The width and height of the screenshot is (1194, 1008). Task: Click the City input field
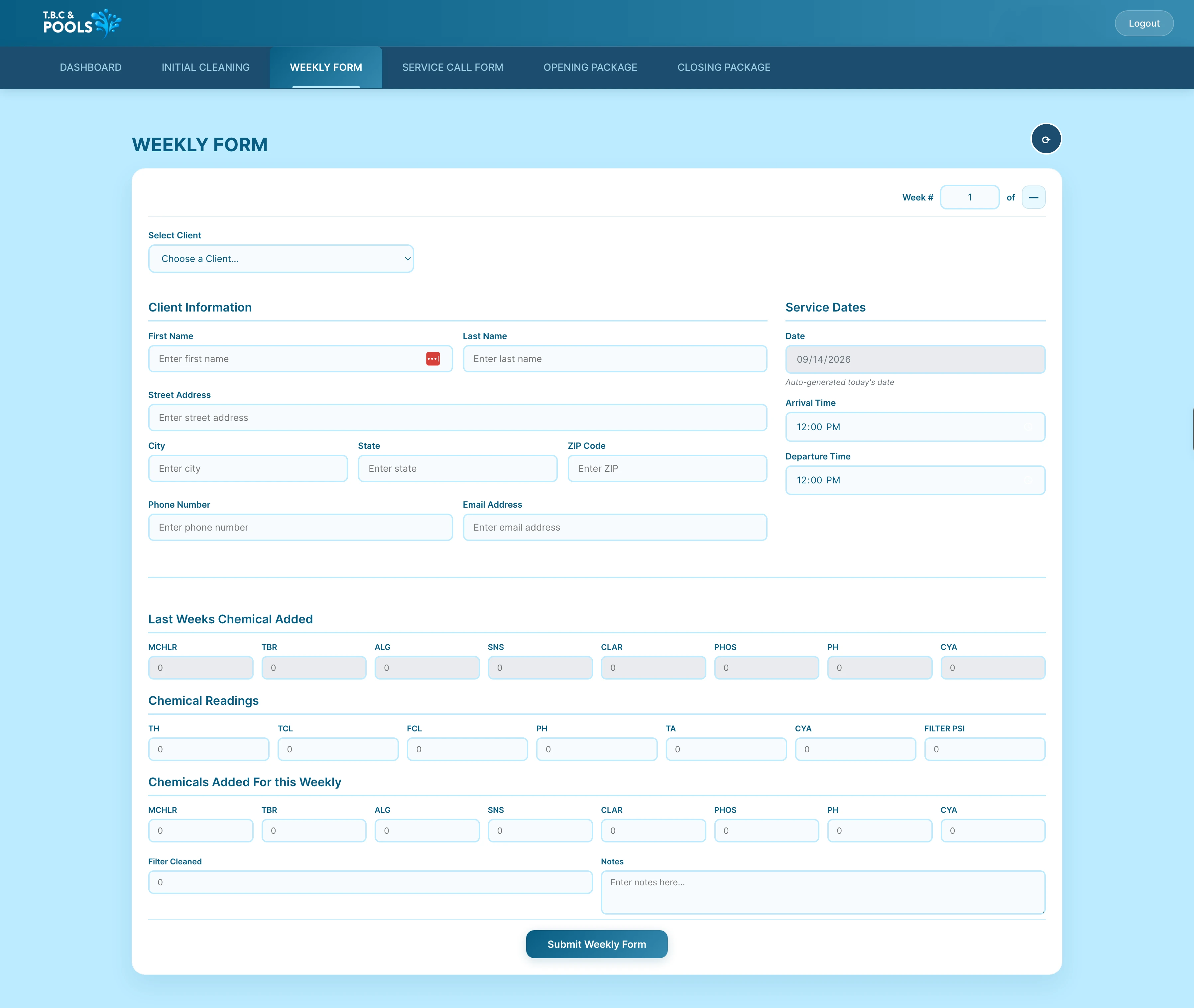click(x=248, y=468)
